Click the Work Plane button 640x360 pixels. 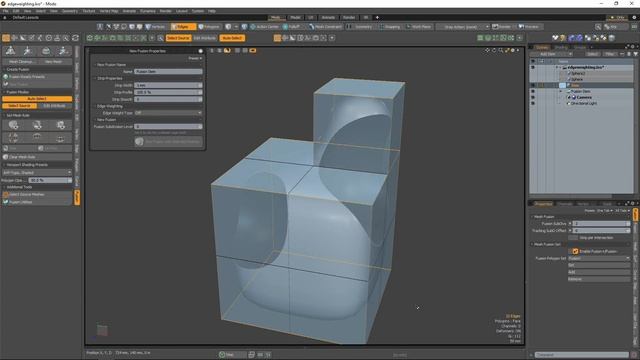(419, 27)
